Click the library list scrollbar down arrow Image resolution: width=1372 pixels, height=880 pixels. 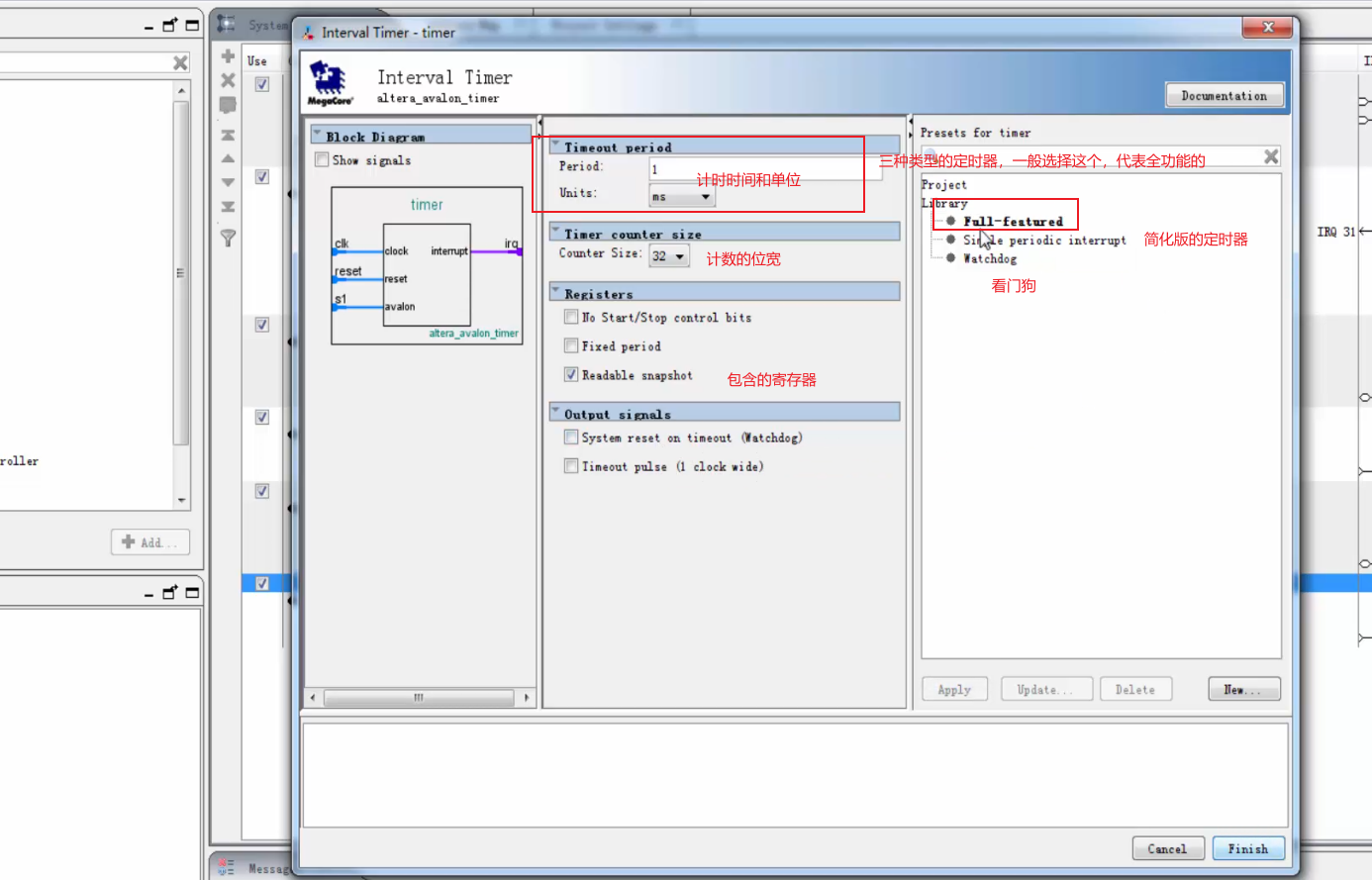(181, 501)
